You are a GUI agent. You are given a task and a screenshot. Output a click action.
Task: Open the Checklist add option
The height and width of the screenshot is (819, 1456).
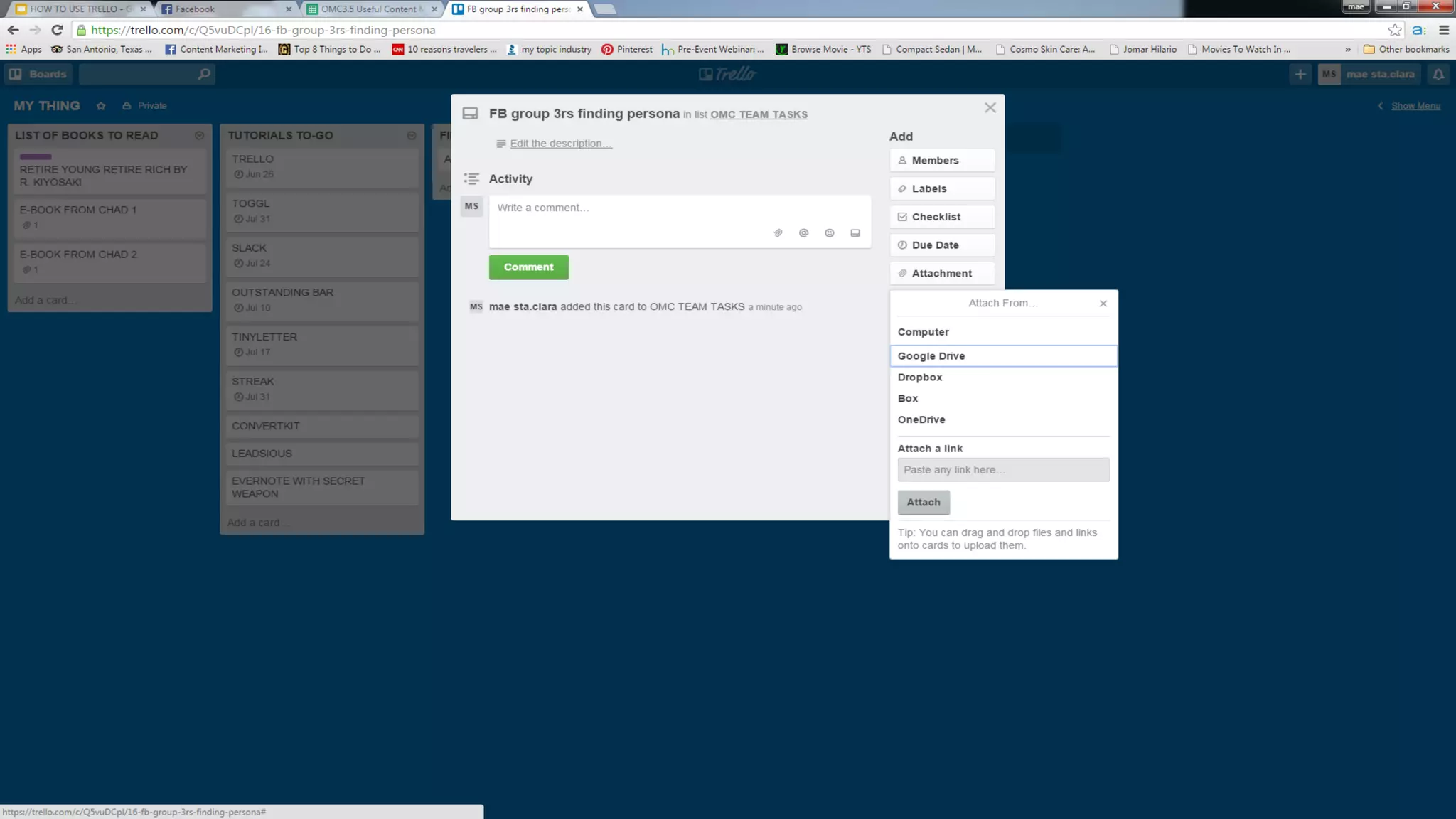click(941, 217)
